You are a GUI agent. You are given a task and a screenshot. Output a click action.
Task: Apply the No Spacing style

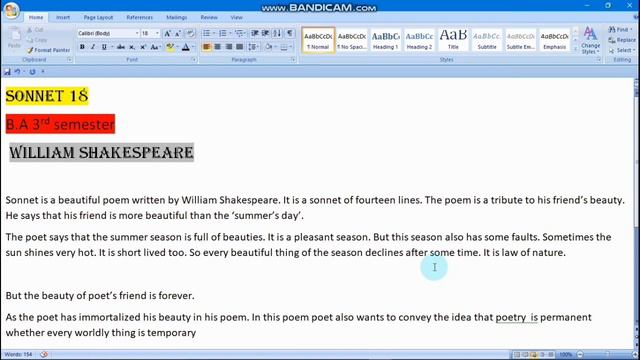click(x=352, y=40)
